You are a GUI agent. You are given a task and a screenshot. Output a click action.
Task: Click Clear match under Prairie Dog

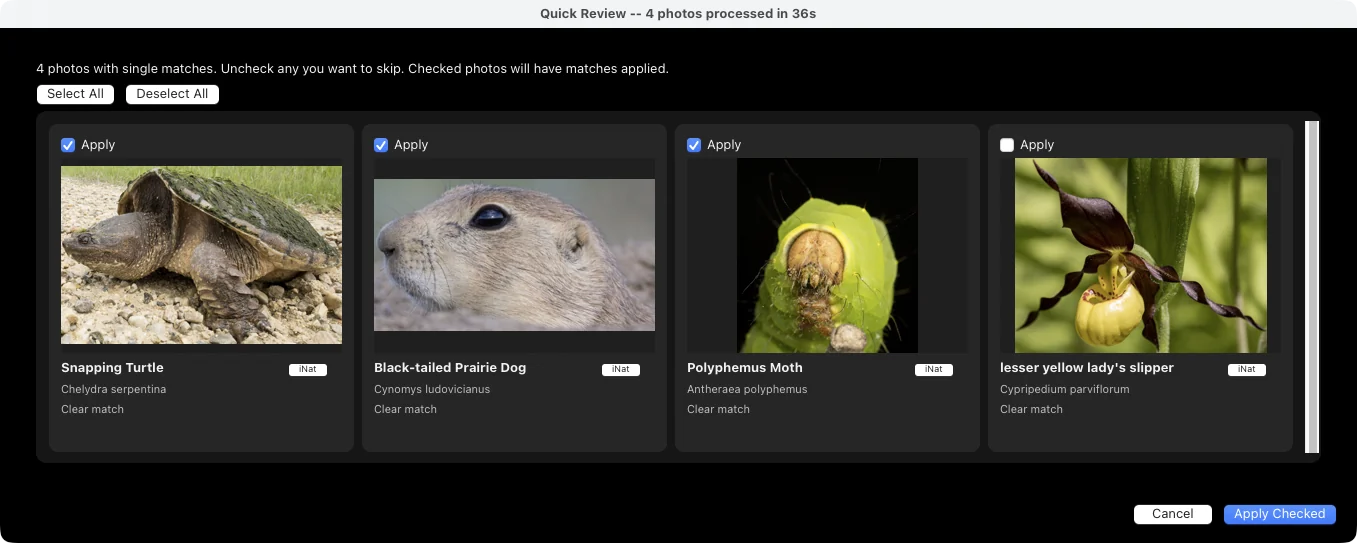point(405,409)
